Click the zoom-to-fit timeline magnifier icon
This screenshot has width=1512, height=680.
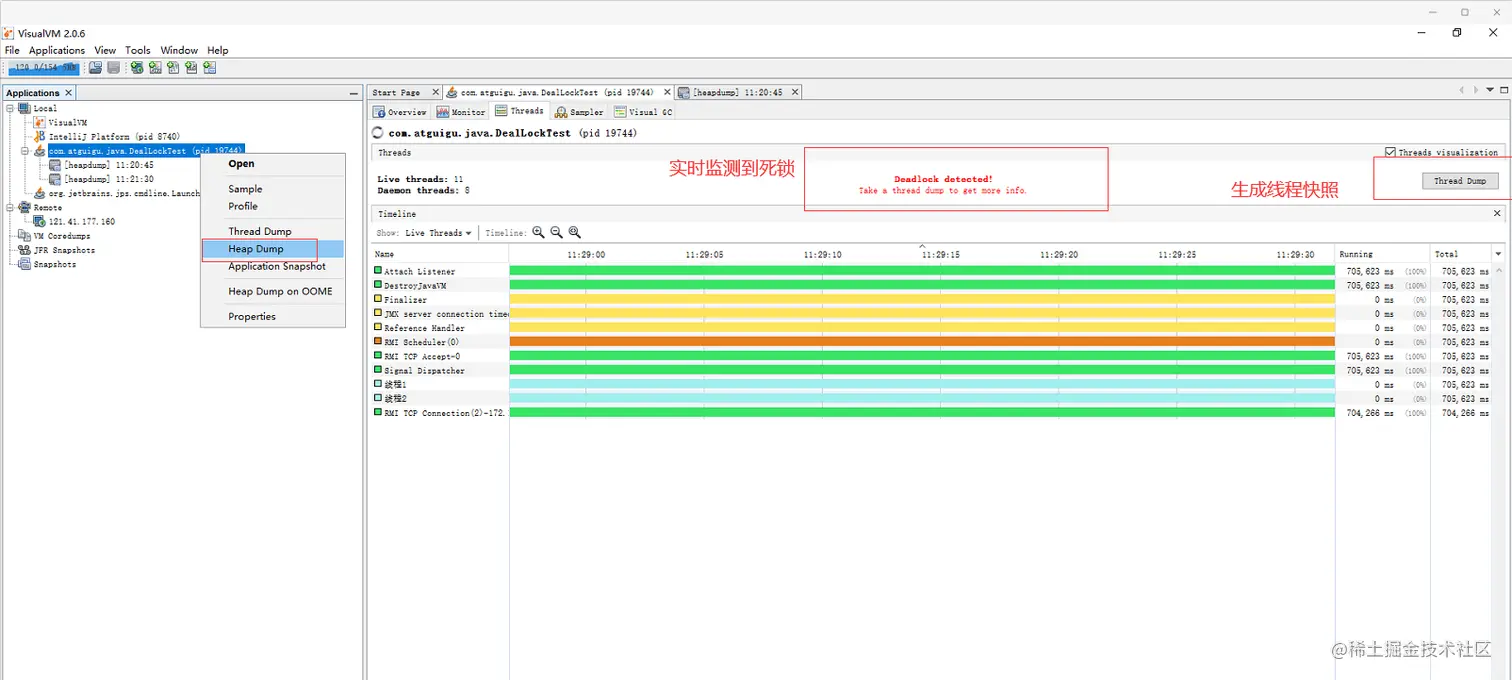pos(574,232)
